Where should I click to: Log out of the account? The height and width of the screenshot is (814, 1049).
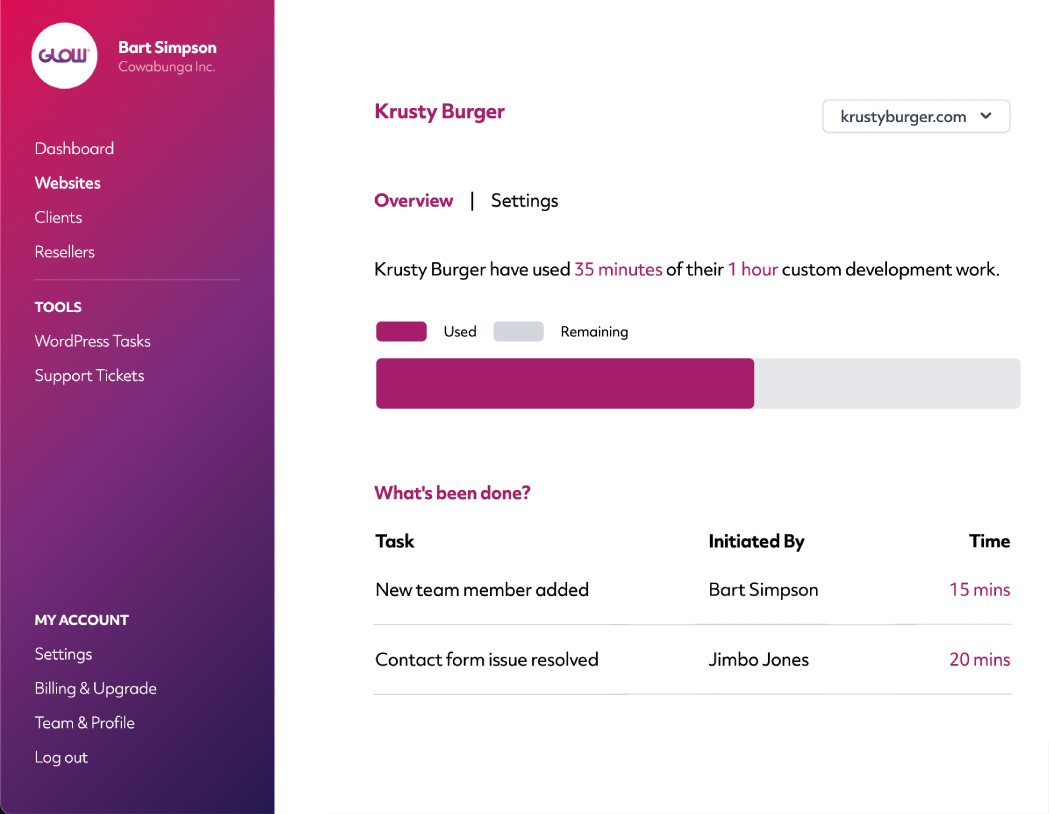(x=62, y=758)
